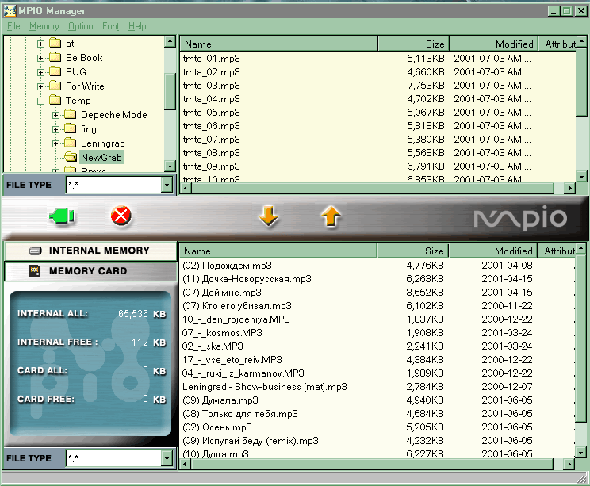Click the orange upload arrow icon
This screenshot has width=590, height=486.
click(x=331, y=216)
